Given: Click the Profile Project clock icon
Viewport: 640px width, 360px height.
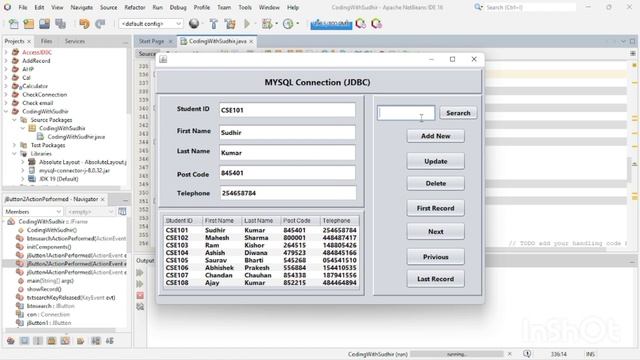Looking at the screenshot, I should click(288, 24).
